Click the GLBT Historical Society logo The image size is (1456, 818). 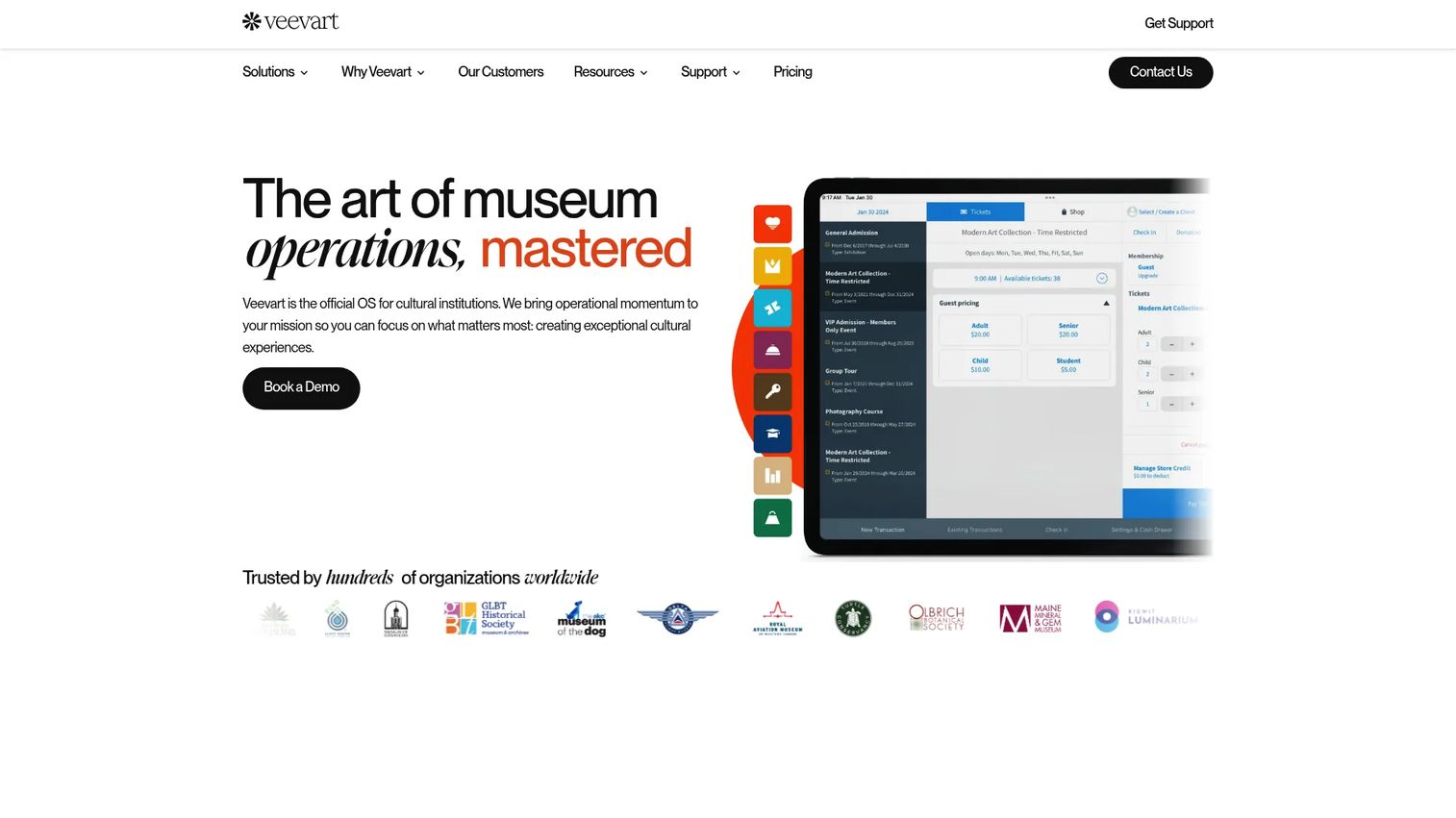point(487,618)
